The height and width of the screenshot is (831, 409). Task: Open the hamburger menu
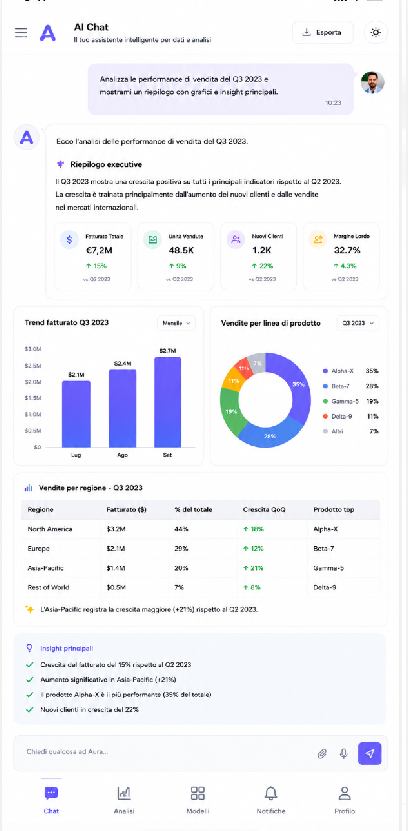pos(21,33)
